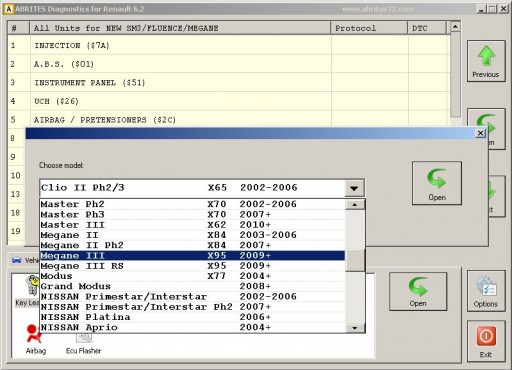This screenshot has height=370, width=512.
Task: Close the Choose model dialog
Action: coord(480,133)
